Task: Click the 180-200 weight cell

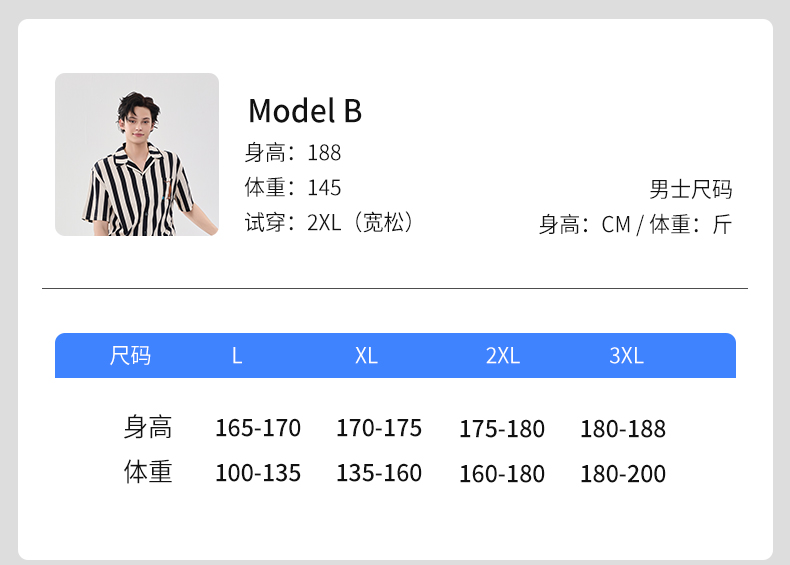Action: click(x=623, y=474)
